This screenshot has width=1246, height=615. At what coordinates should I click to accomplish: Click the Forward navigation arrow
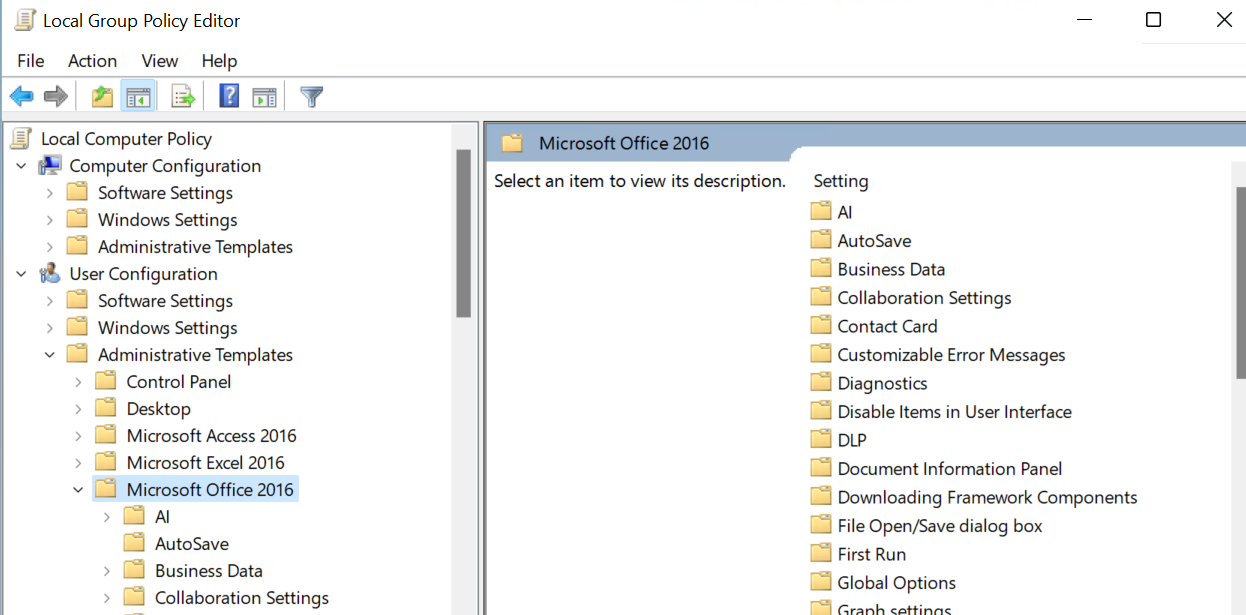(x=55, y=95)
